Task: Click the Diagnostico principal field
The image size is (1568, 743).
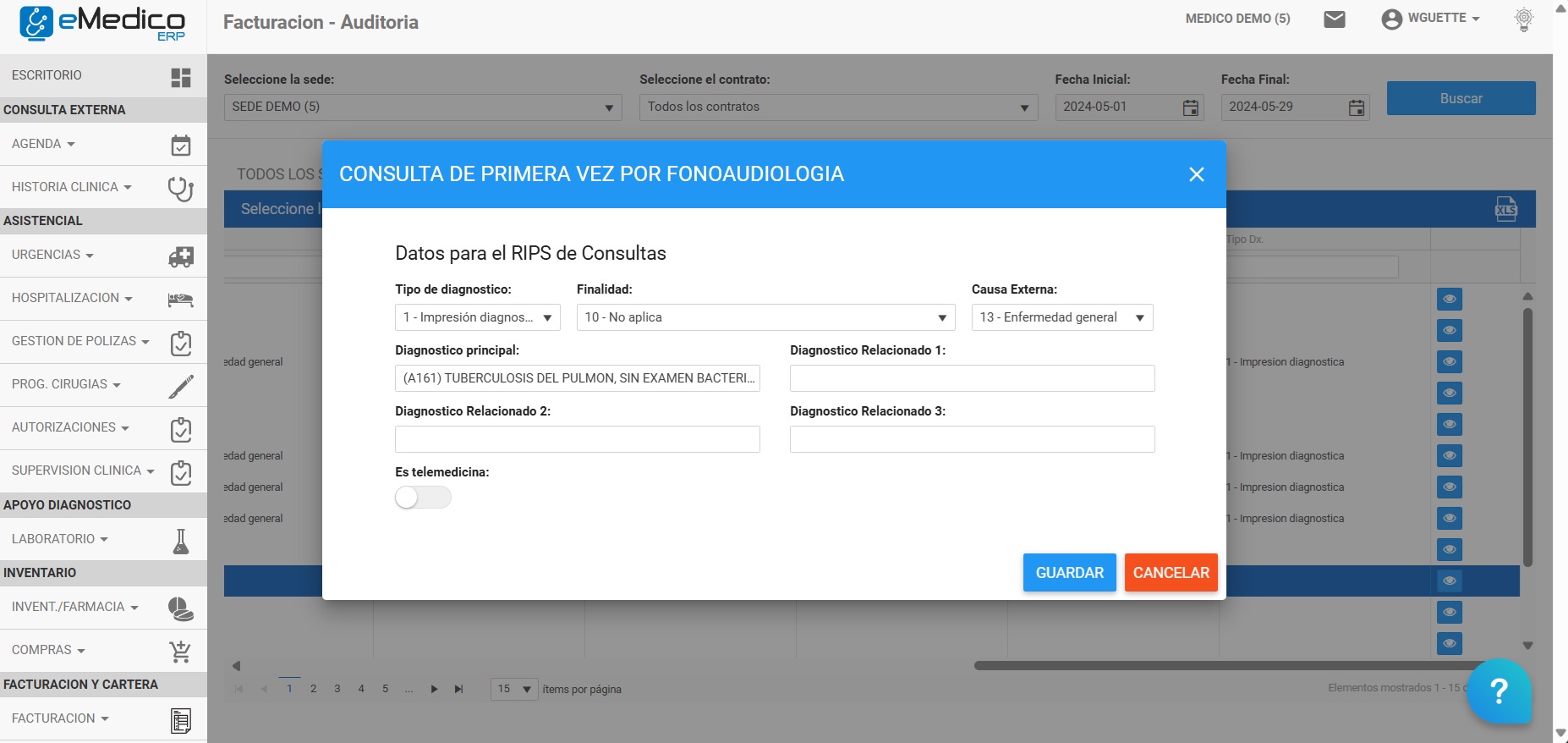Action: pyautogui.click(x=578, y=378)
